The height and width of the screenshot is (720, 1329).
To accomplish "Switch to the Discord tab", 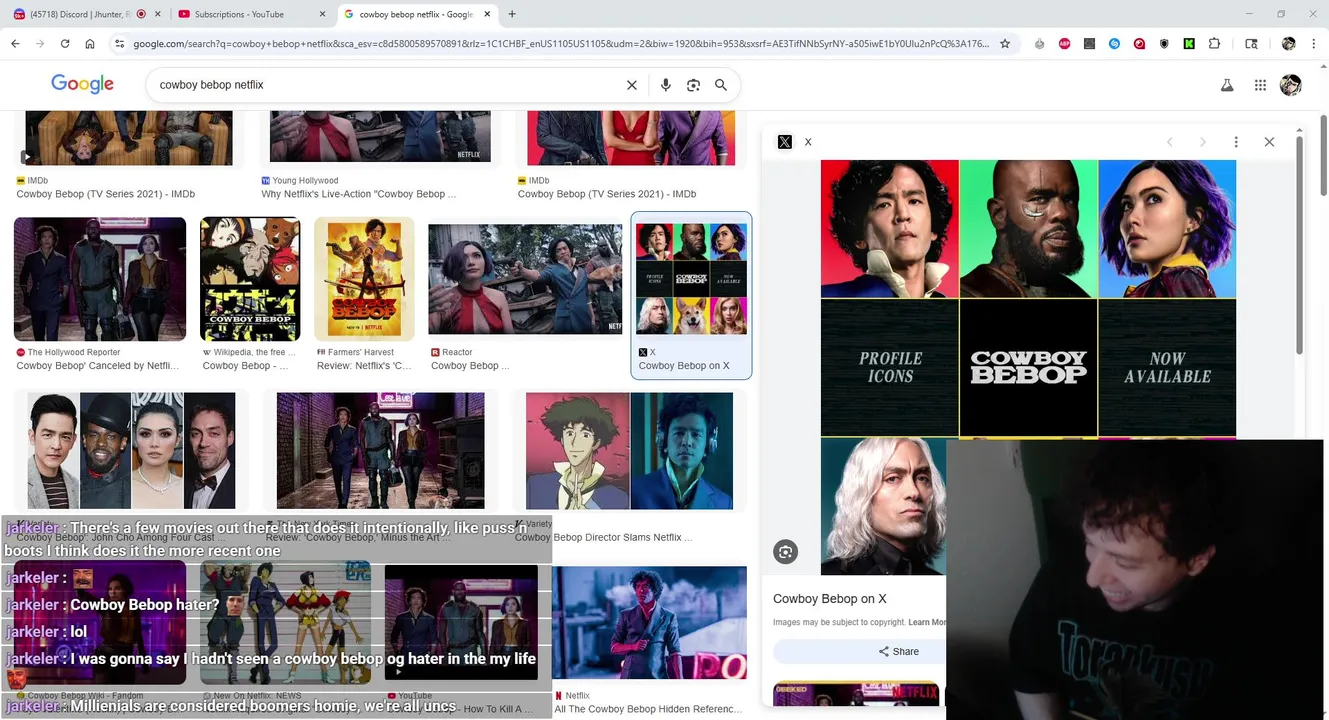I will (79, 14).
